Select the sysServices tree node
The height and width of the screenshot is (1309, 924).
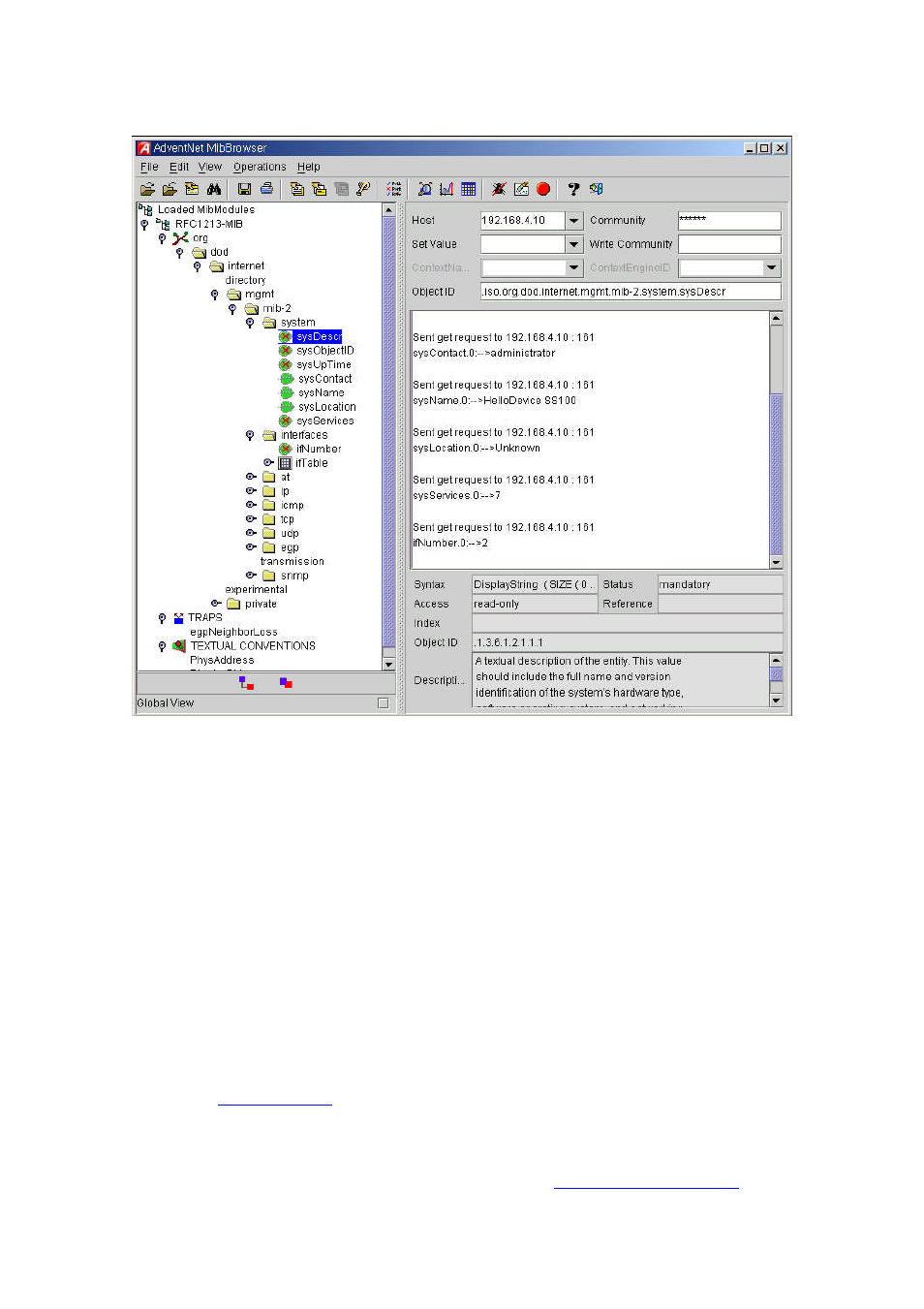(325, 421)
